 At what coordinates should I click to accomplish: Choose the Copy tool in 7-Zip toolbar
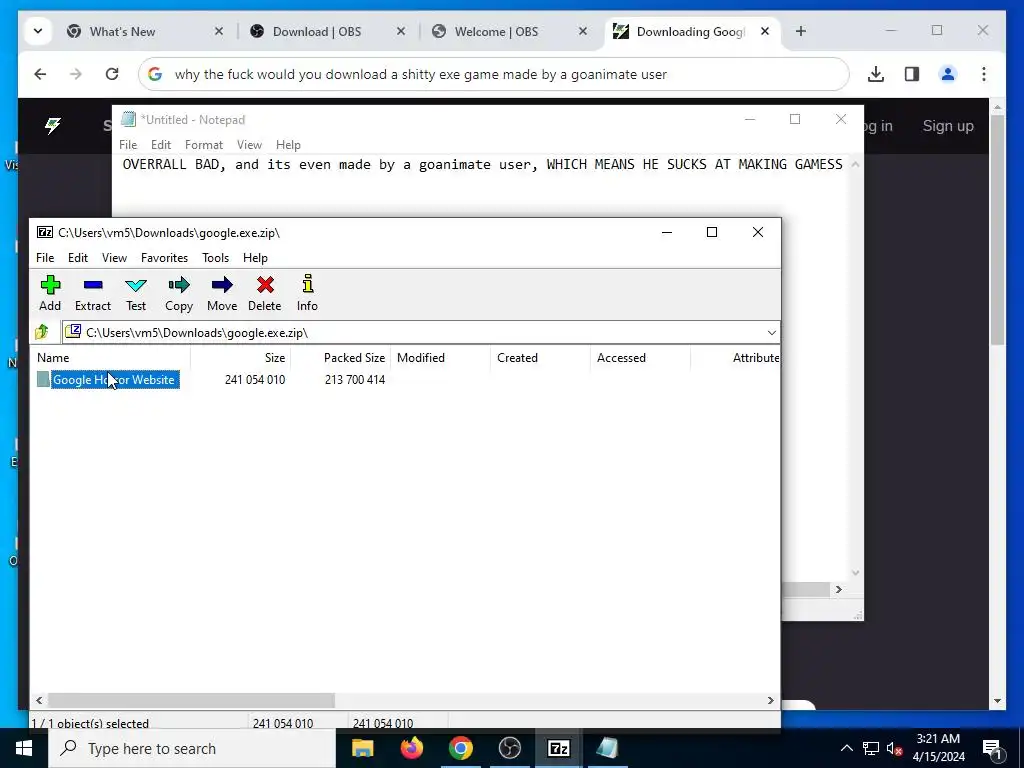click(179, 293)
